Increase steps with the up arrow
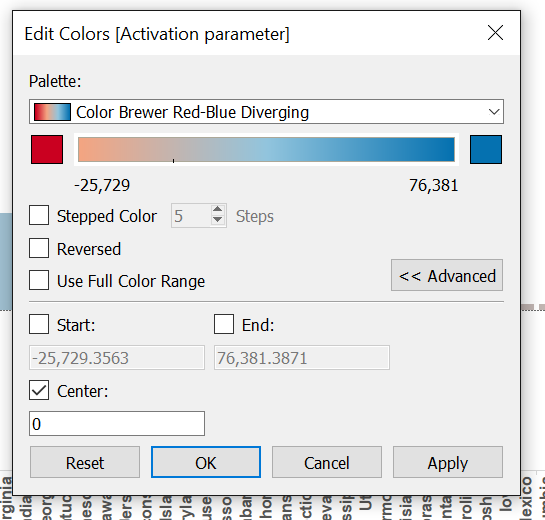Screen dimensions: 545x520 (218, 210)
